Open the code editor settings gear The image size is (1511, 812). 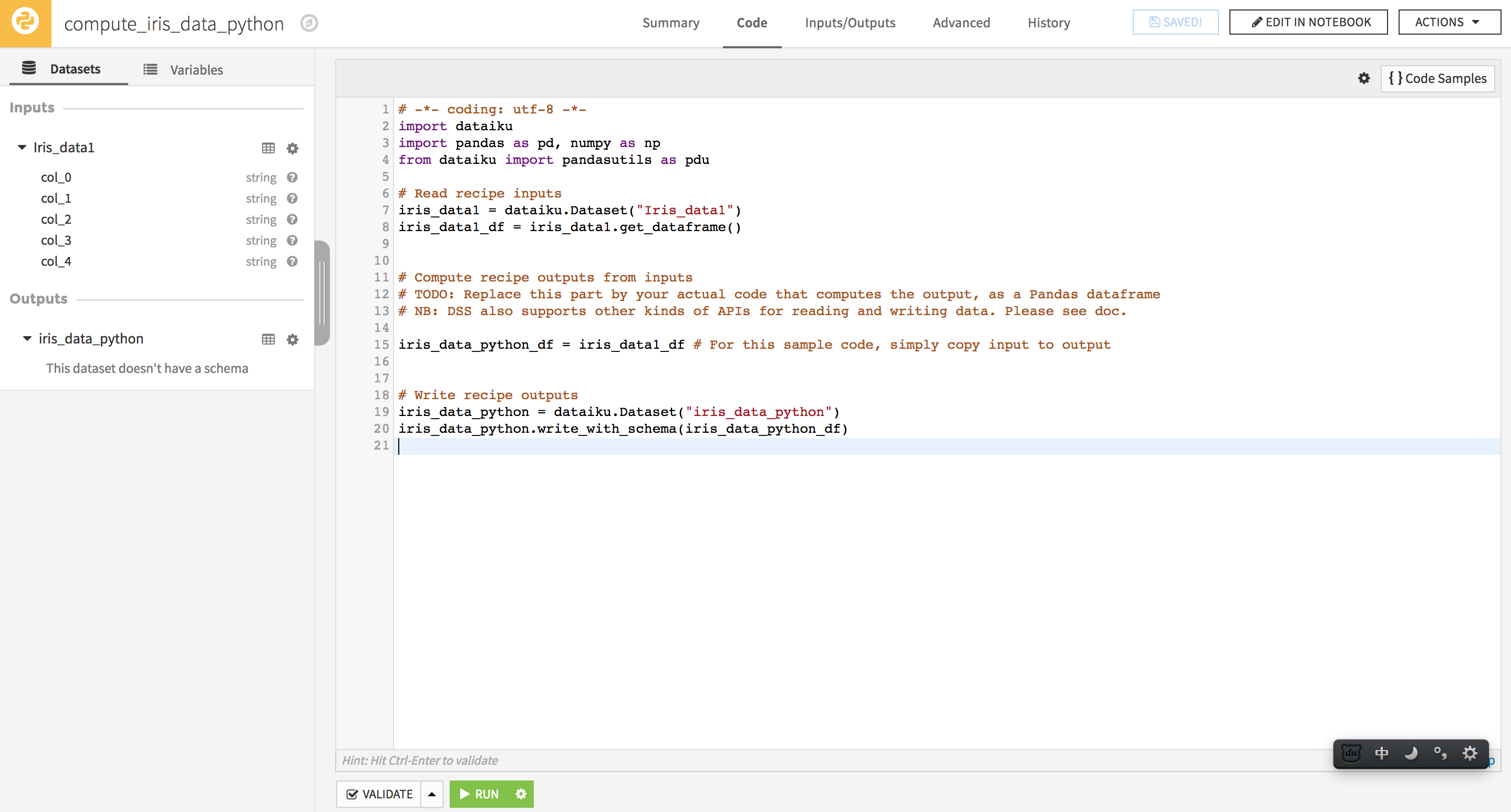click(1364, 78)
